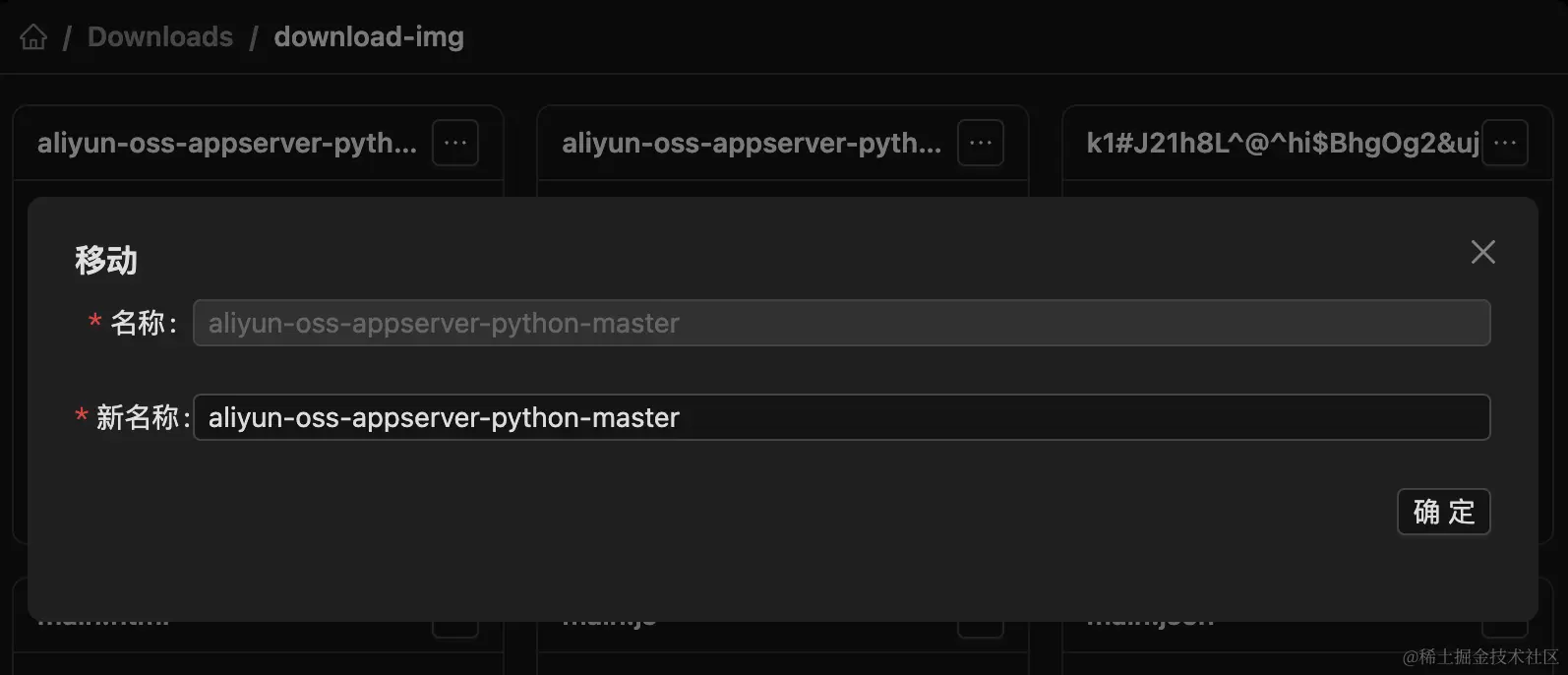Open the Downloads breadcrumb link
Viewport: 1568px width, 675px height.
click(x=160, y=37)
